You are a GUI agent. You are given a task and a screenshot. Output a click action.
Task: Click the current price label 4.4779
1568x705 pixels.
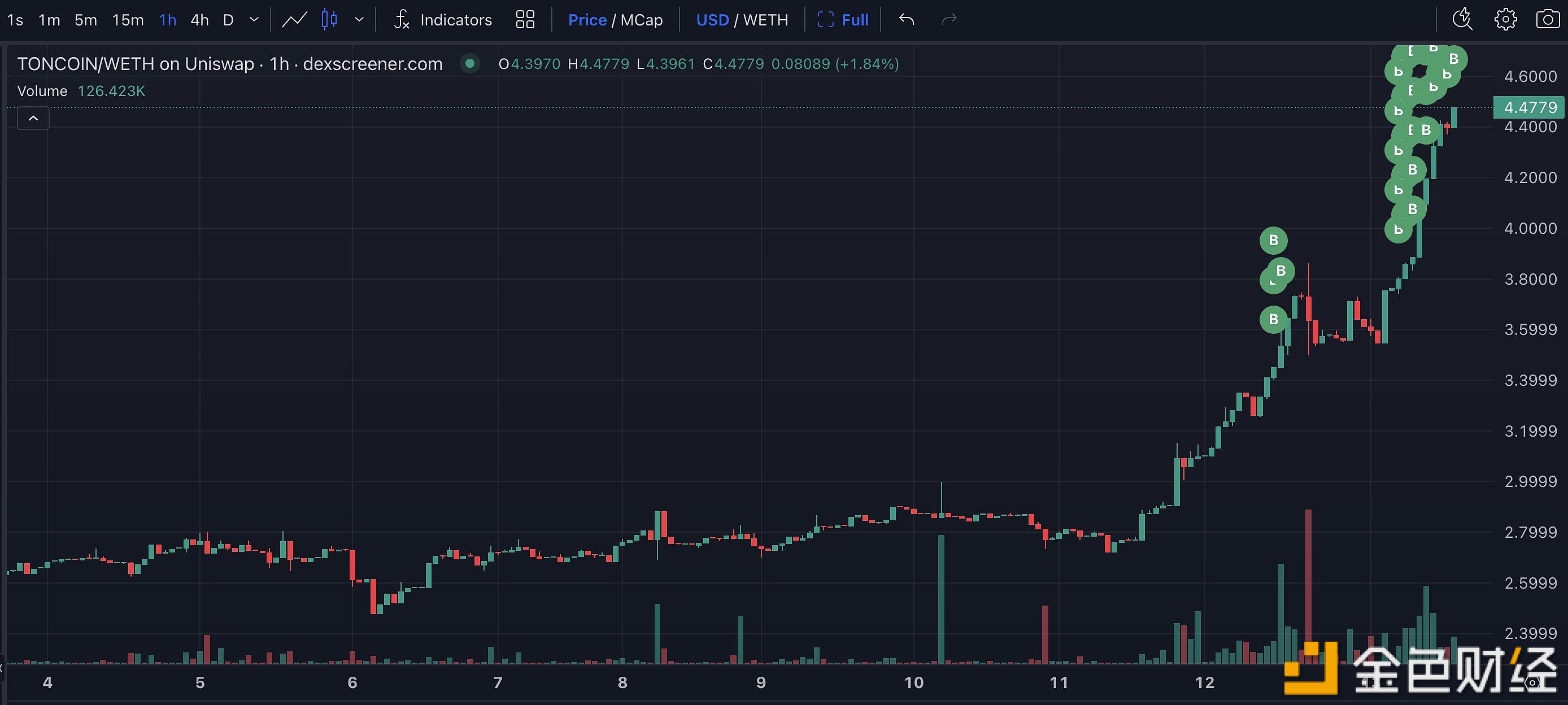coord(1530,108)
